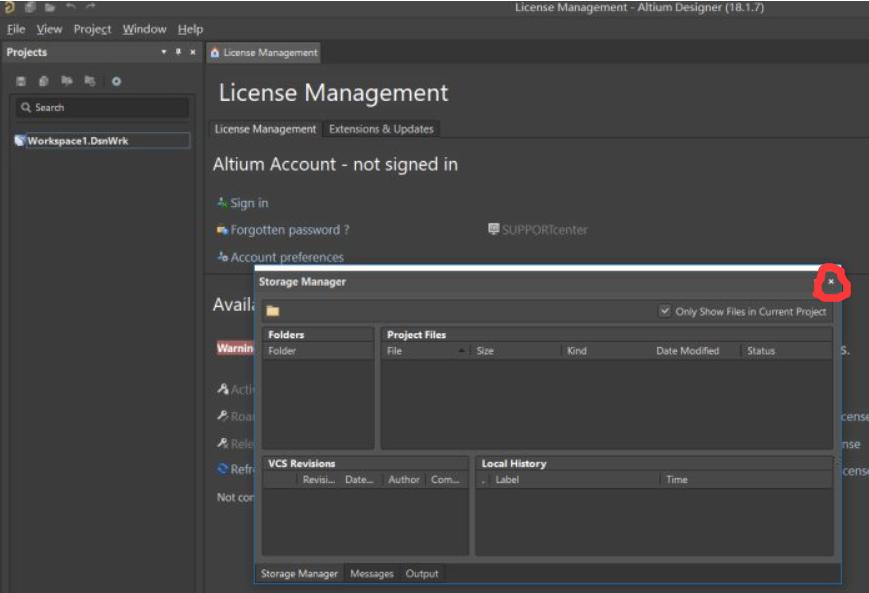Click the 'Storage Manager' panel title text
The image size is (869, 593).
[x=303, y=282]
